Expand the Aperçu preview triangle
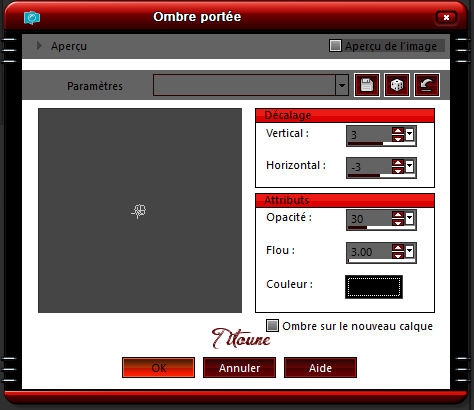 point(39,46)
